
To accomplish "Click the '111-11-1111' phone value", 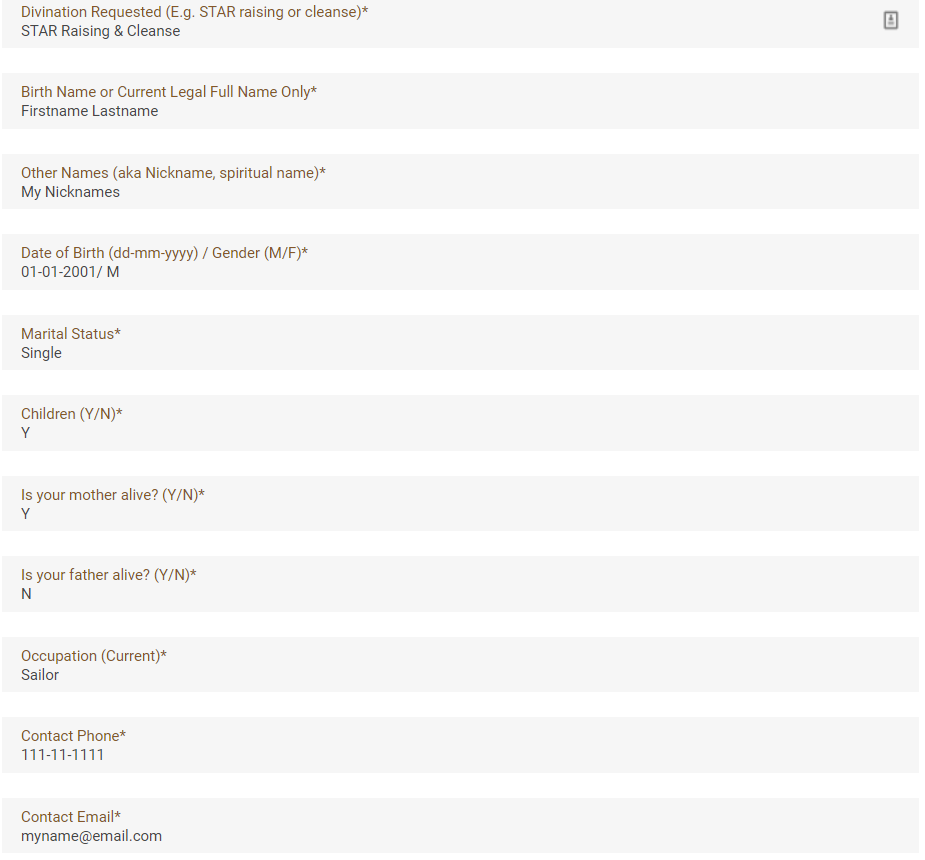I will (63, 755).
